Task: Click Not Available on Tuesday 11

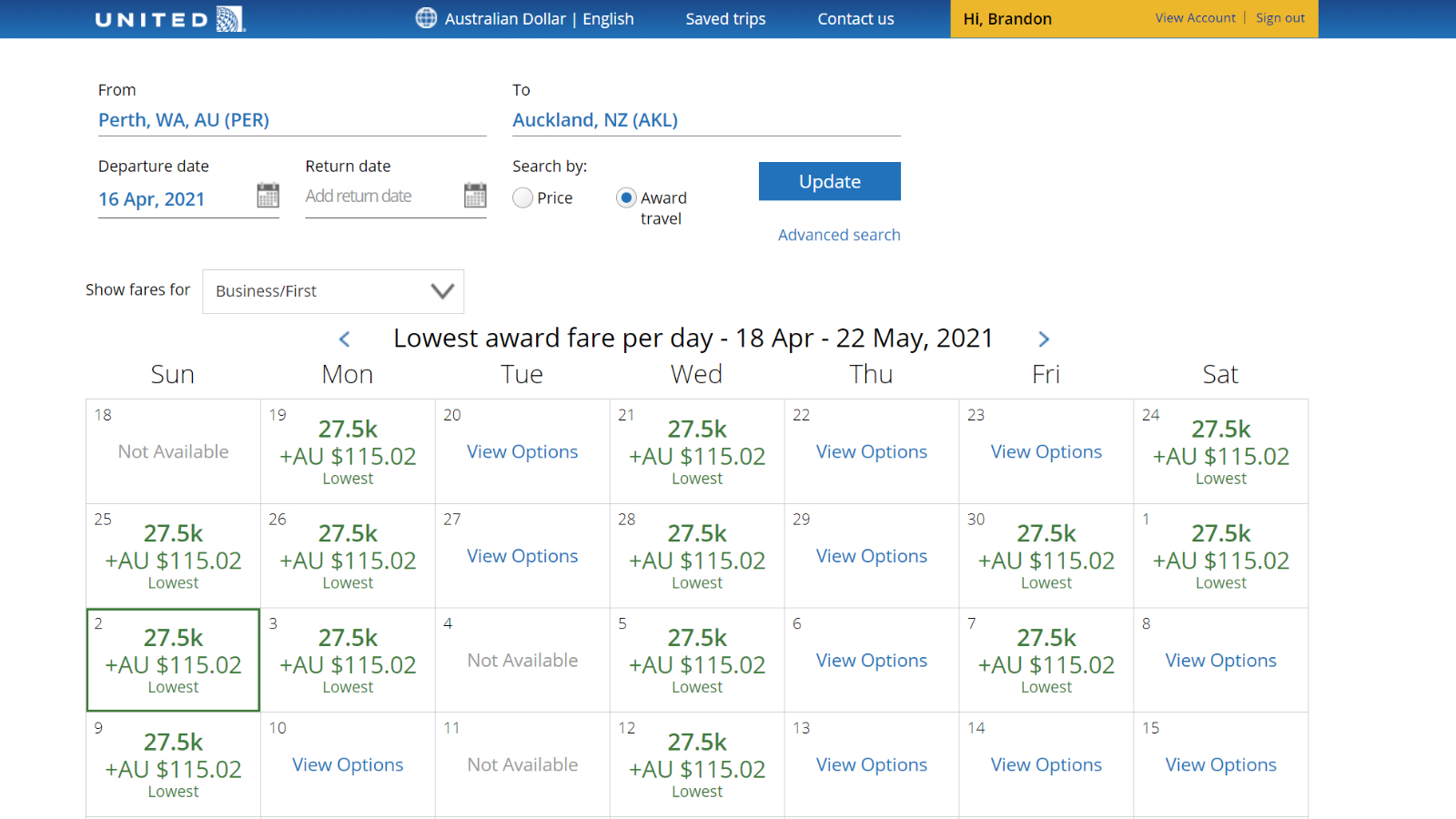Action: 522,765
